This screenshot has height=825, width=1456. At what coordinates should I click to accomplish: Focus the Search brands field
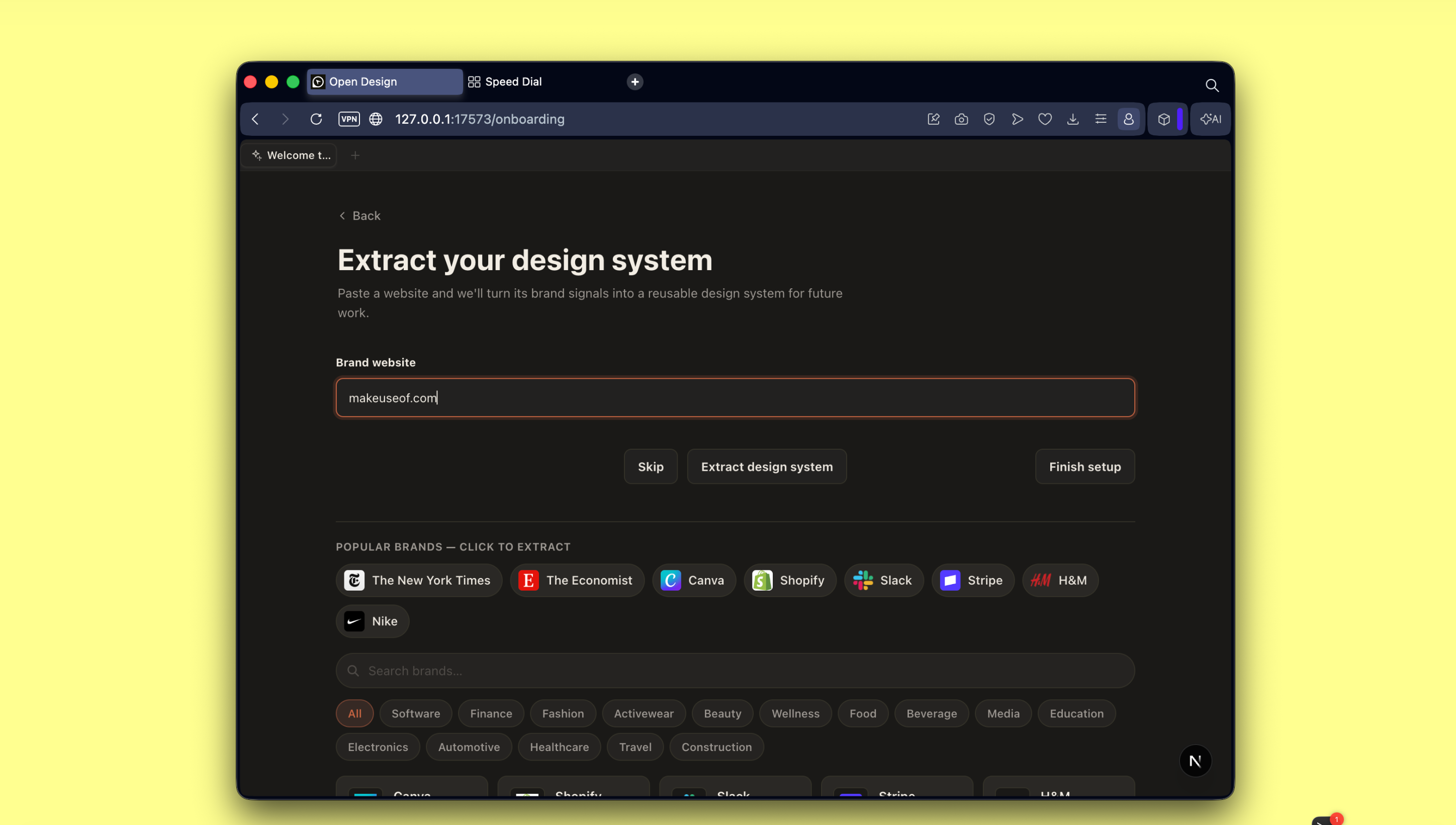(735, 671)
